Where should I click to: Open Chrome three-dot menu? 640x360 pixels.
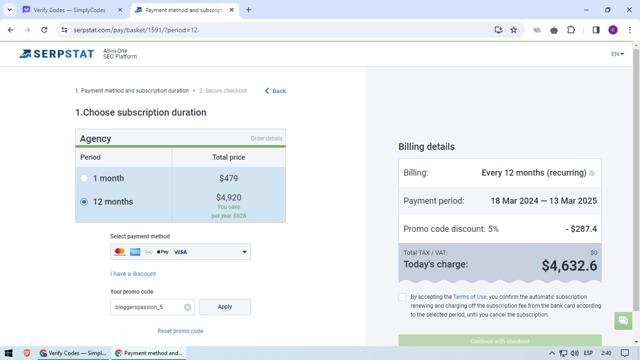[630, 30]
